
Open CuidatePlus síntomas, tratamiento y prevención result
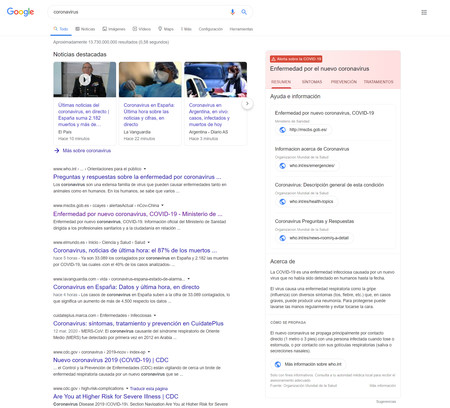pos(138,324)
